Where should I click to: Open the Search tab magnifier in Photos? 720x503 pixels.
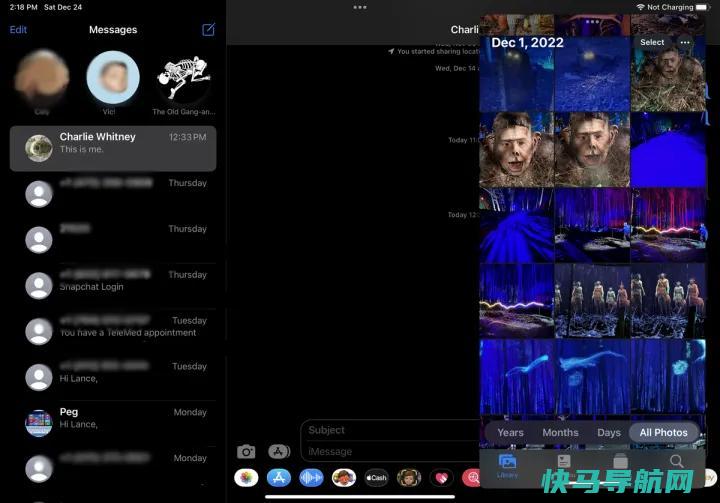point(677,461)
